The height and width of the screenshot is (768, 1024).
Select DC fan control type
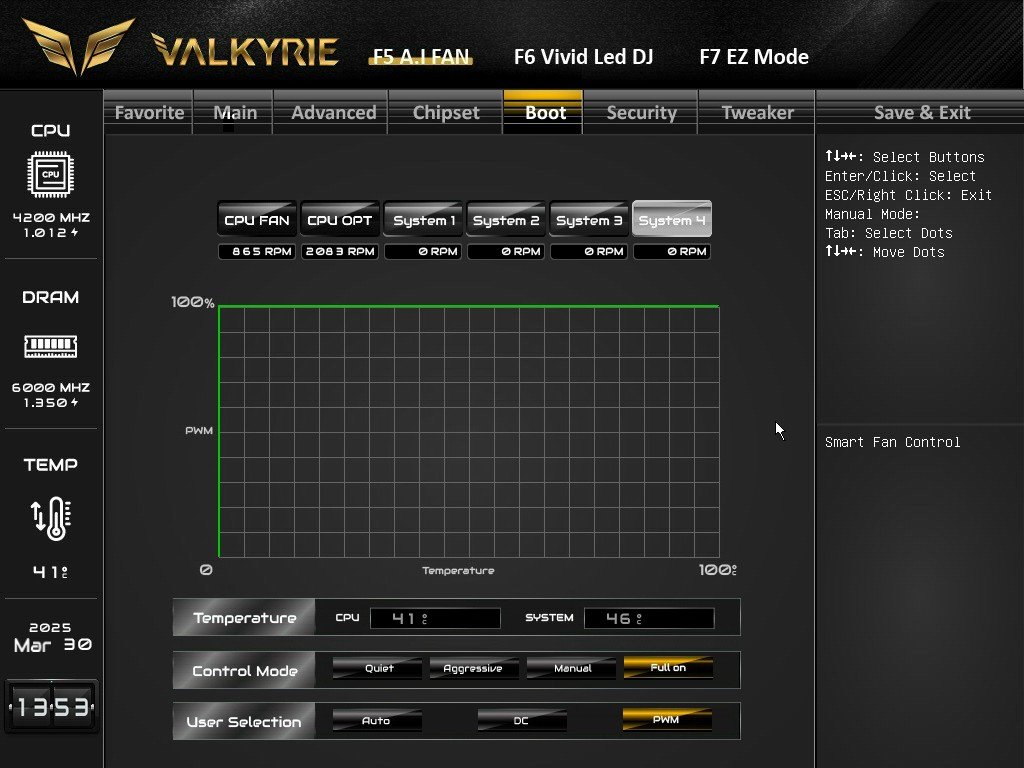click(521, 721)
